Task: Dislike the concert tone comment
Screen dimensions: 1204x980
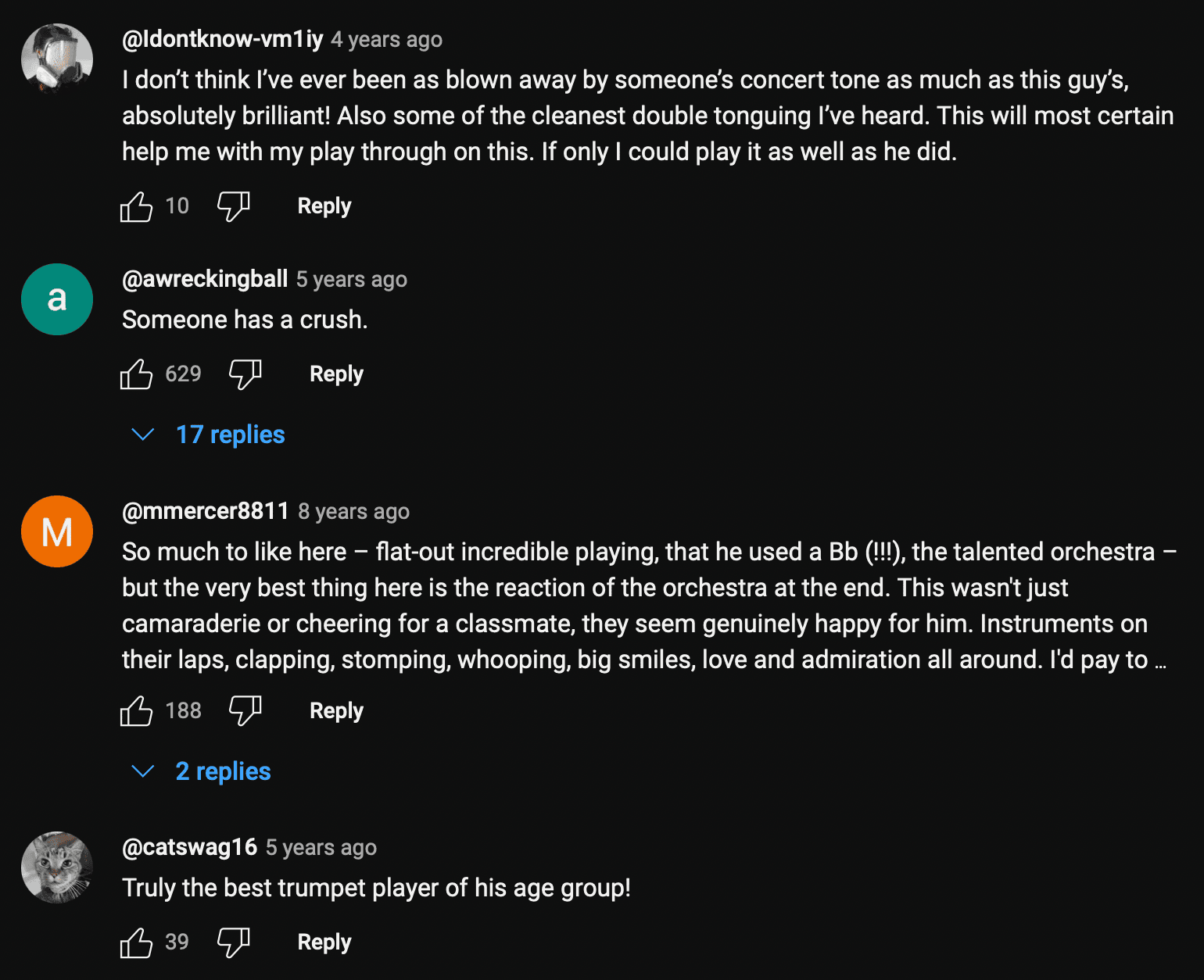Action: tap(233, 206)
